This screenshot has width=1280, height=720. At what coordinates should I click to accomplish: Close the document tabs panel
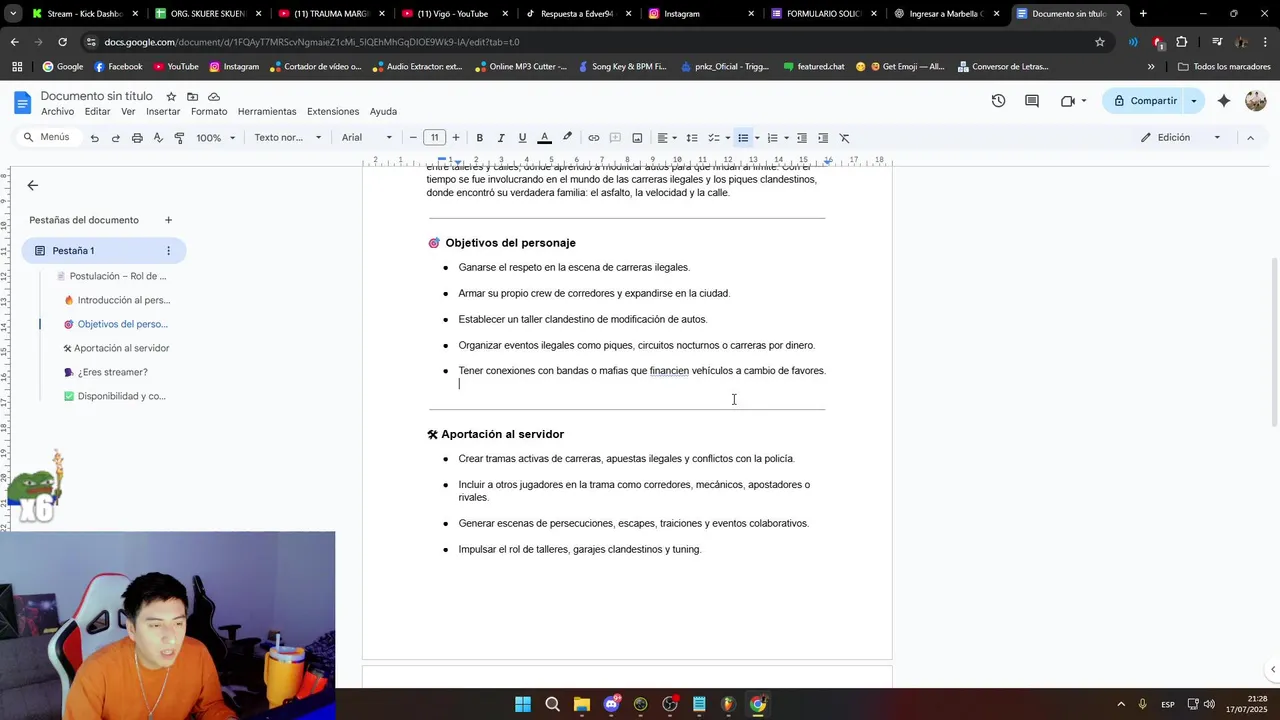(32, 185)
